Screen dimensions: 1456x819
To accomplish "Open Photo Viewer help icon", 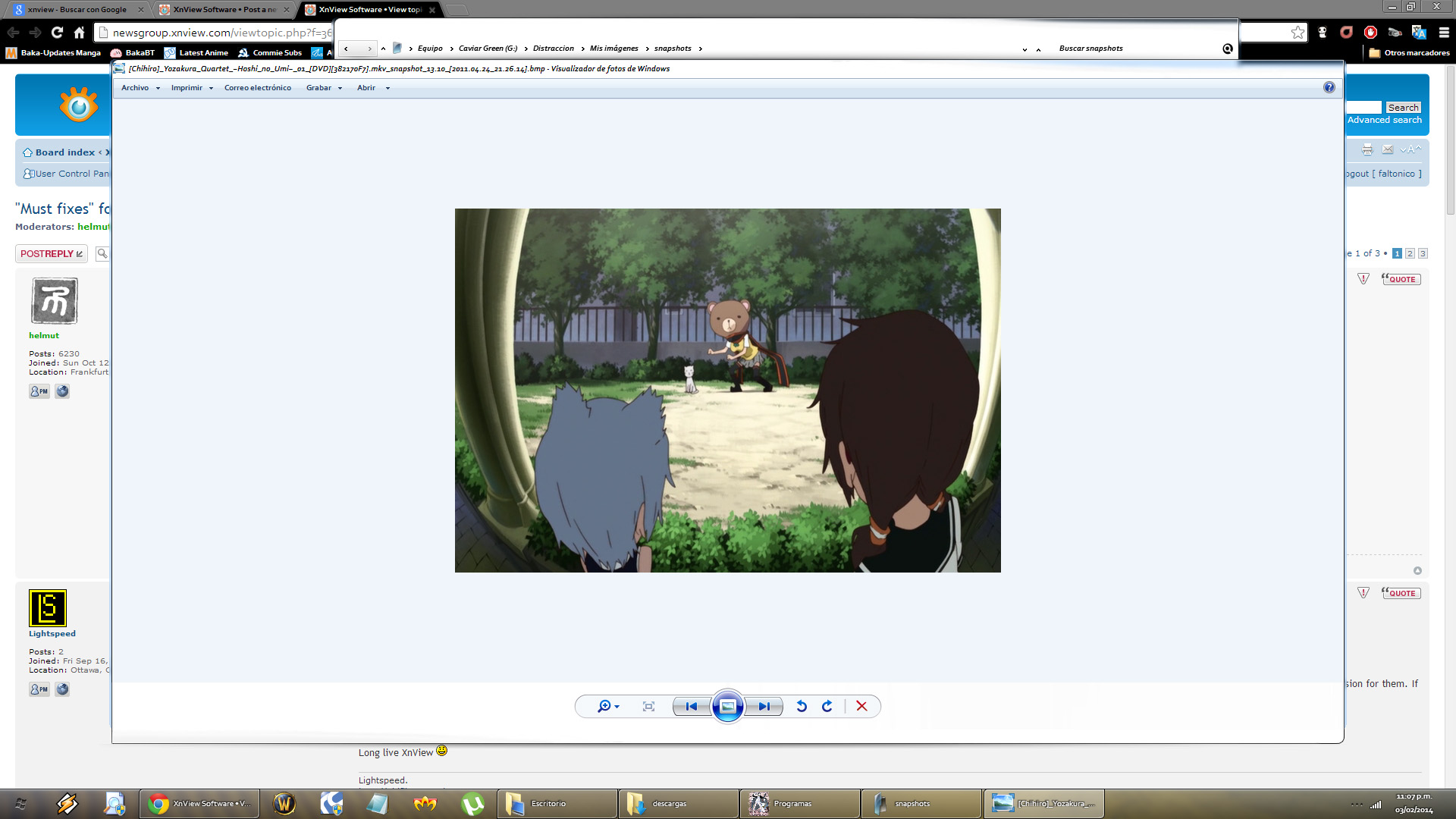I will (x=1329, y=87).
